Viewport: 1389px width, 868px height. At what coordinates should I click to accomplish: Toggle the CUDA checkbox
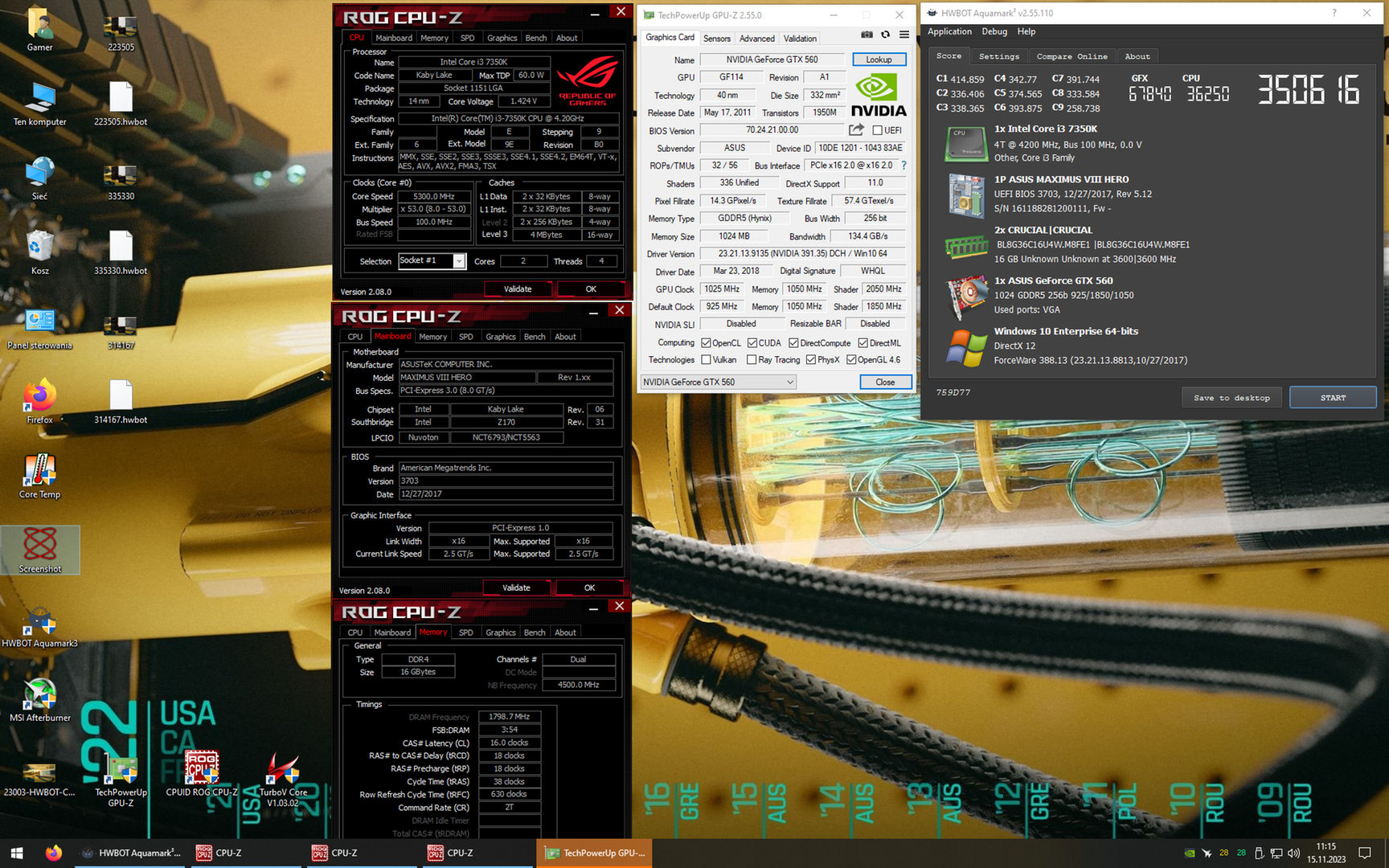pos(752,343)
